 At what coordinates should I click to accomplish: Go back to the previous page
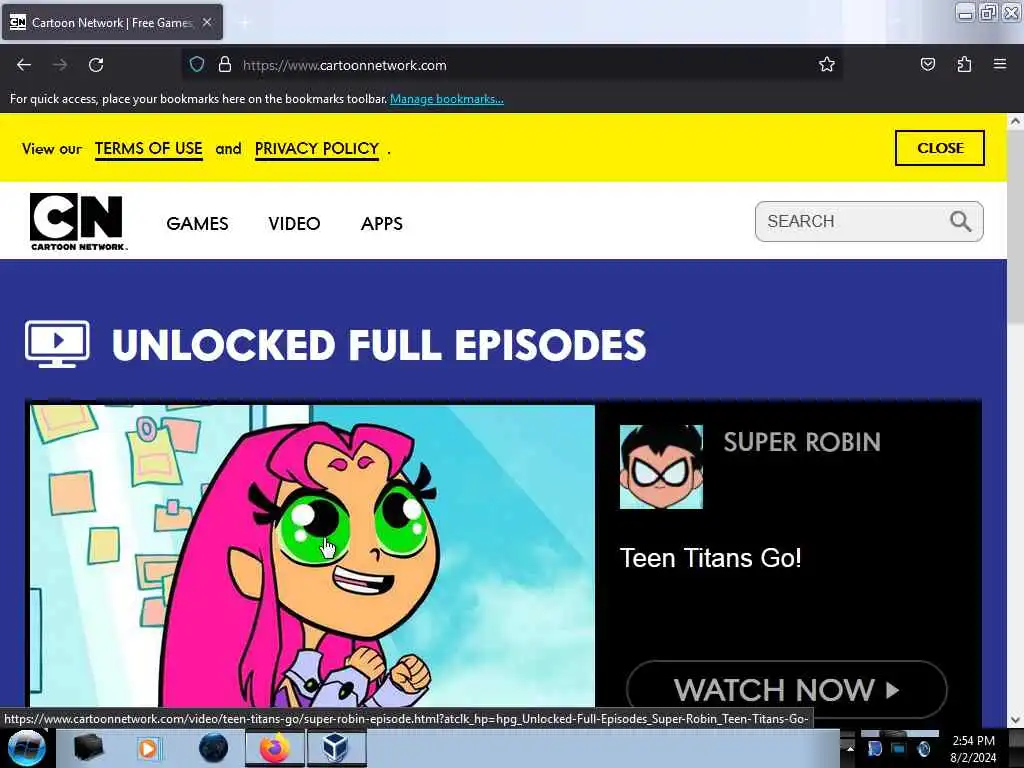click(24, 65)
